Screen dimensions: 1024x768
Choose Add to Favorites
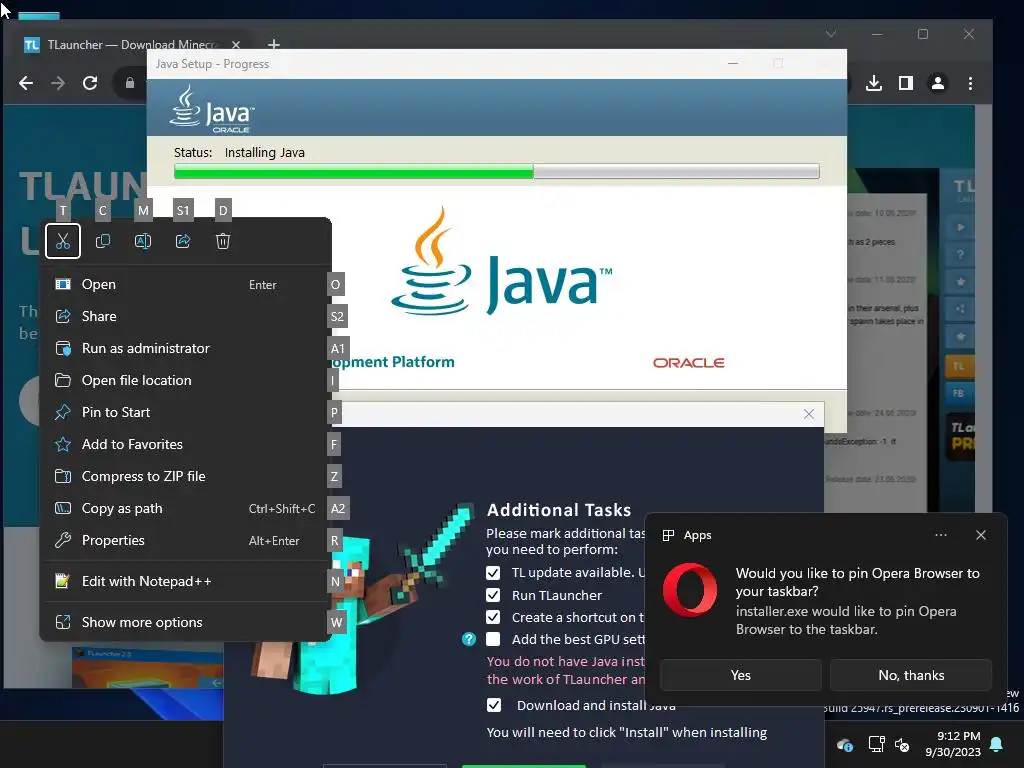[185, 444]
